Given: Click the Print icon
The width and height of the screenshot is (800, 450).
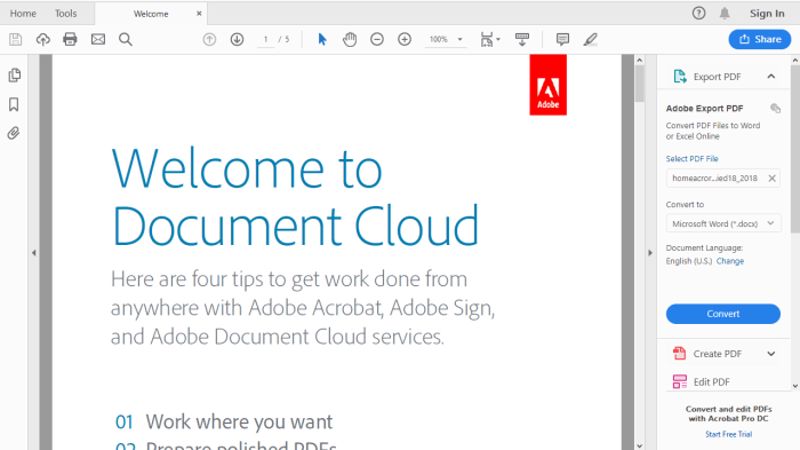Looking at the screenshot, I should [70, 39].
